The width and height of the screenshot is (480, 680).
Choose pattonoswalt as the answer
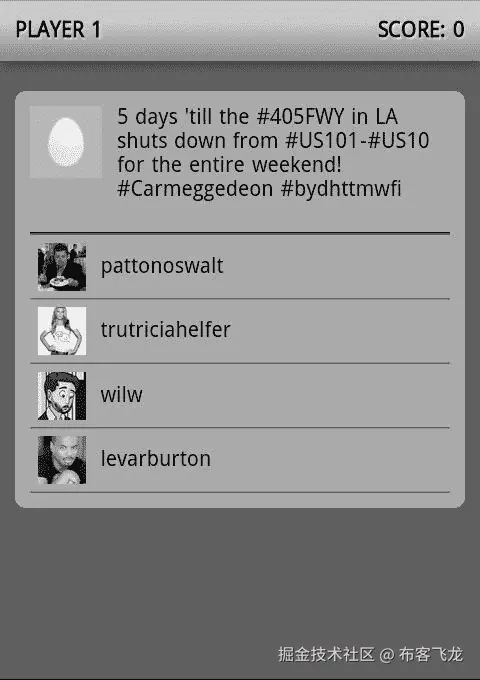tap(240, 266)
